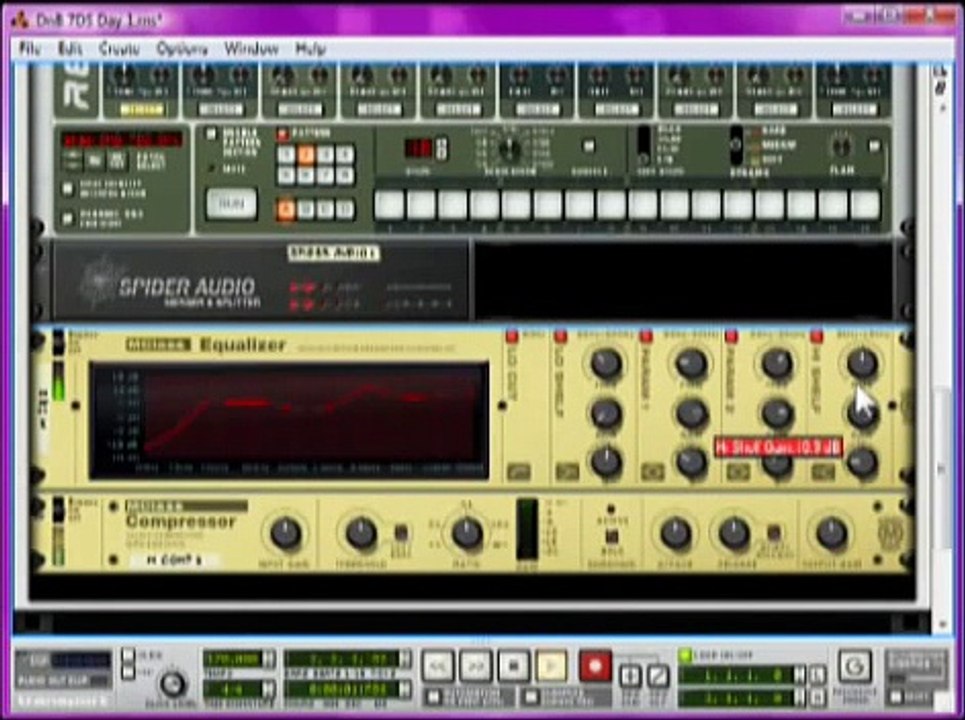The image size is (965, 720).
Task: Toggle the Lo Cut enable button on Equalizer
Action: point(511,336)
